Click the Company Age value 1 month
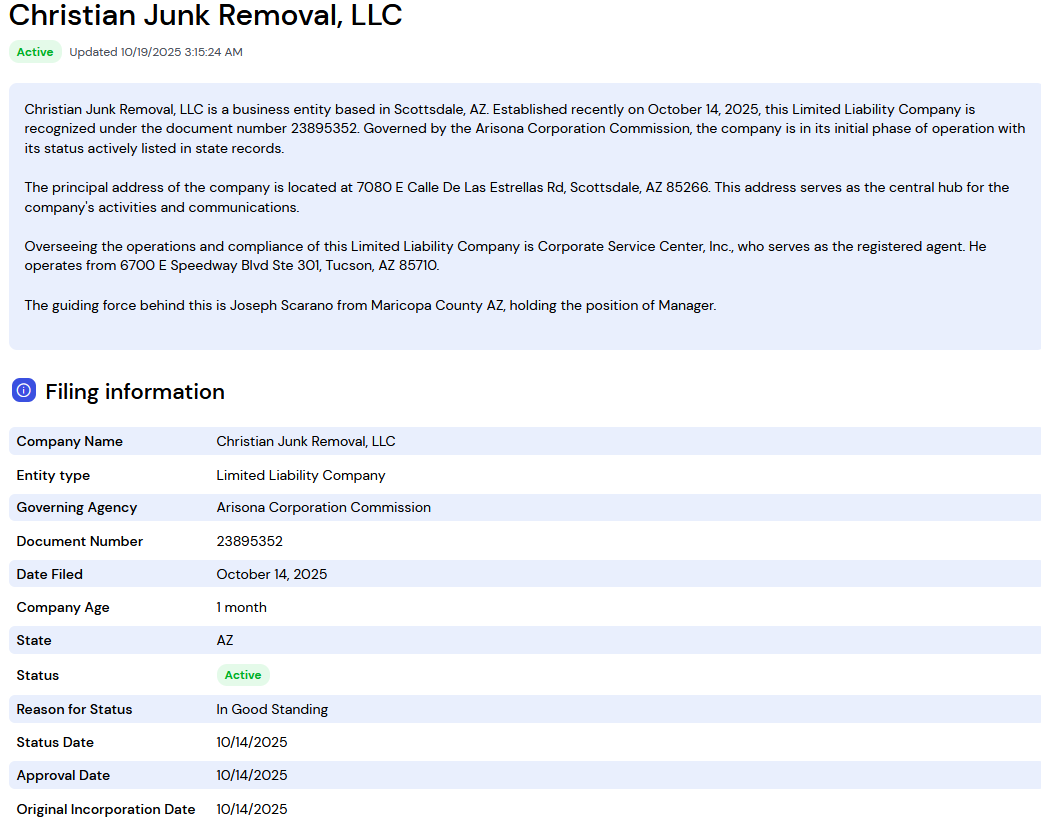This screenshot has width=1041, height=825. tap(241, 607)
